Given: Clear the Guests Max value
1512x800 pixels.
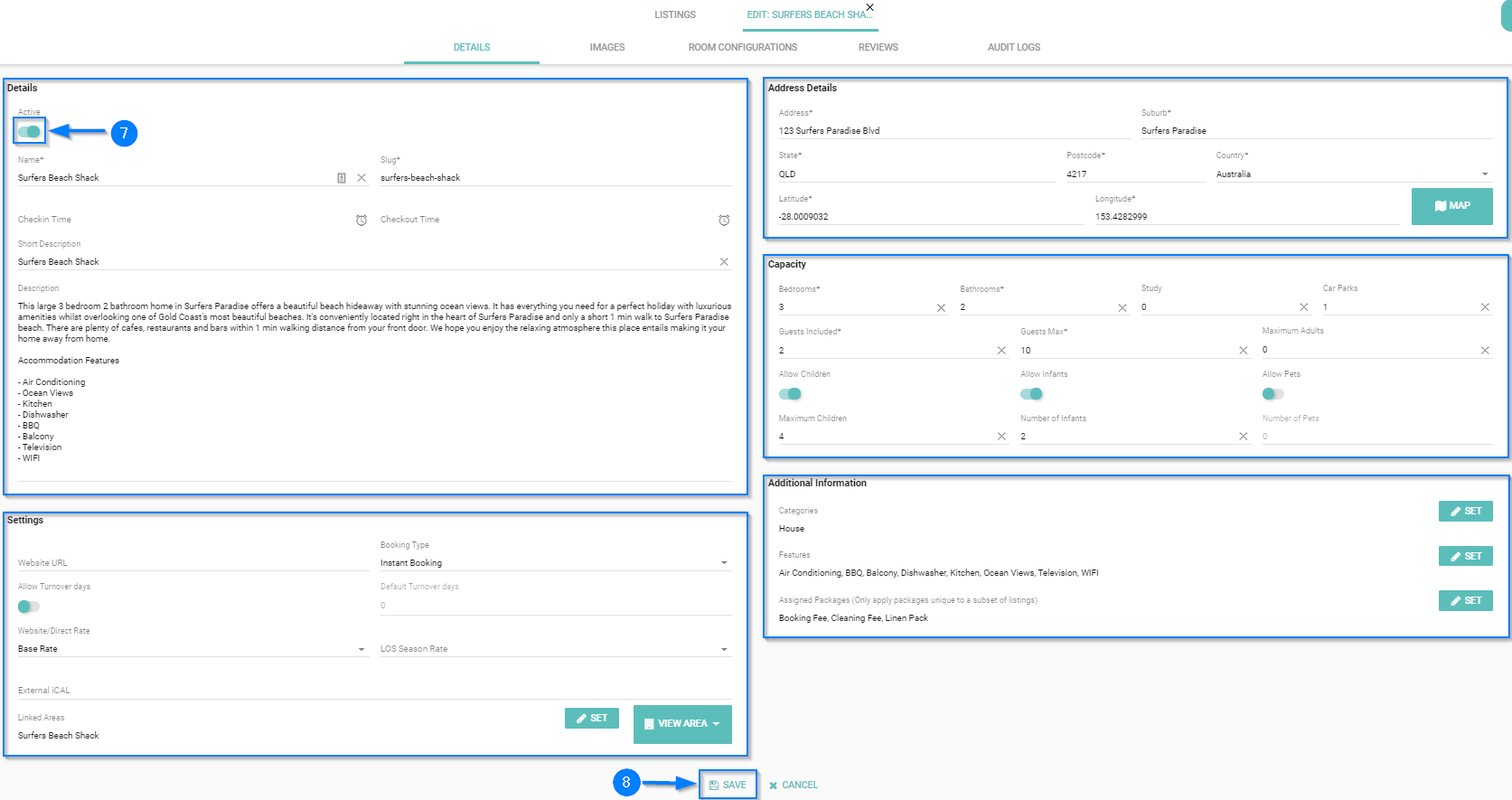Looking at the screenshot, I should click(x=1243, y=351).
